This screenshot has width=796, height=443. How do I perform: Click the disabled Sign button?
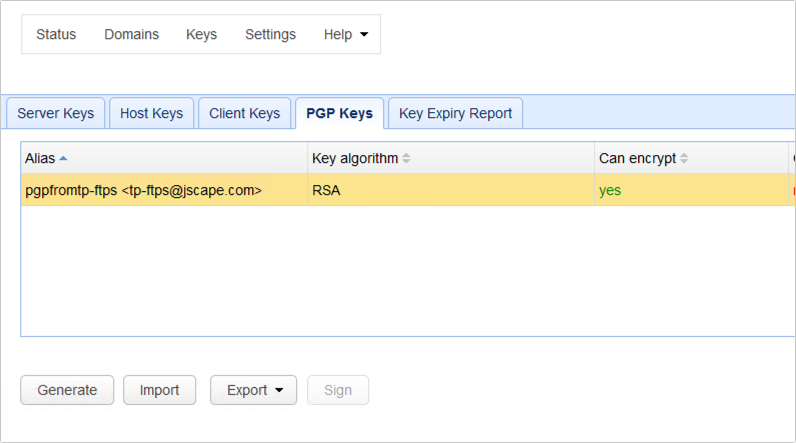coord(338,390)
